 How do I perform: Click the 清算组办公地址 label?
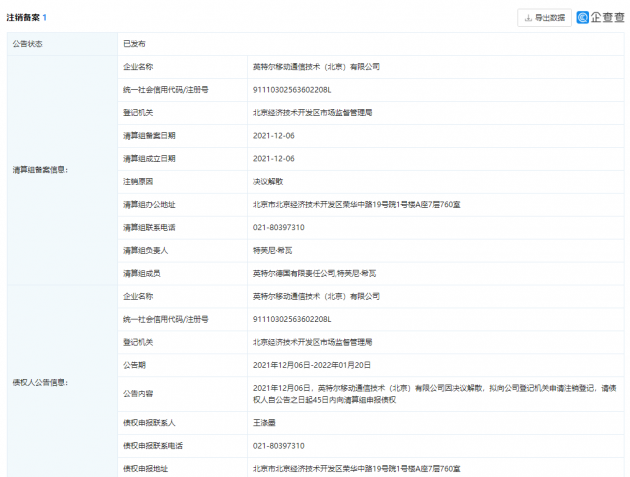[x=149, y=205]
